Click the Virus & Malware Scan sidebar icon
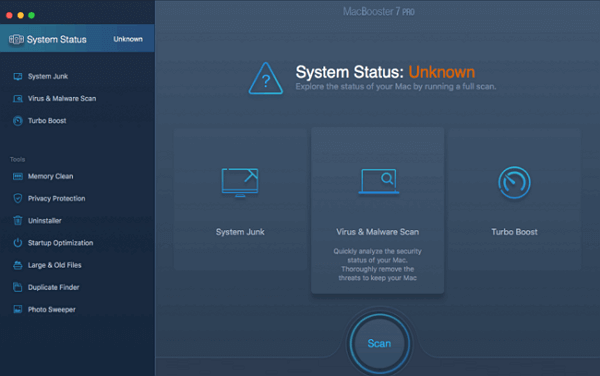Image resolution: width=600 pixels, height=376 pixels. pos(18,99)
